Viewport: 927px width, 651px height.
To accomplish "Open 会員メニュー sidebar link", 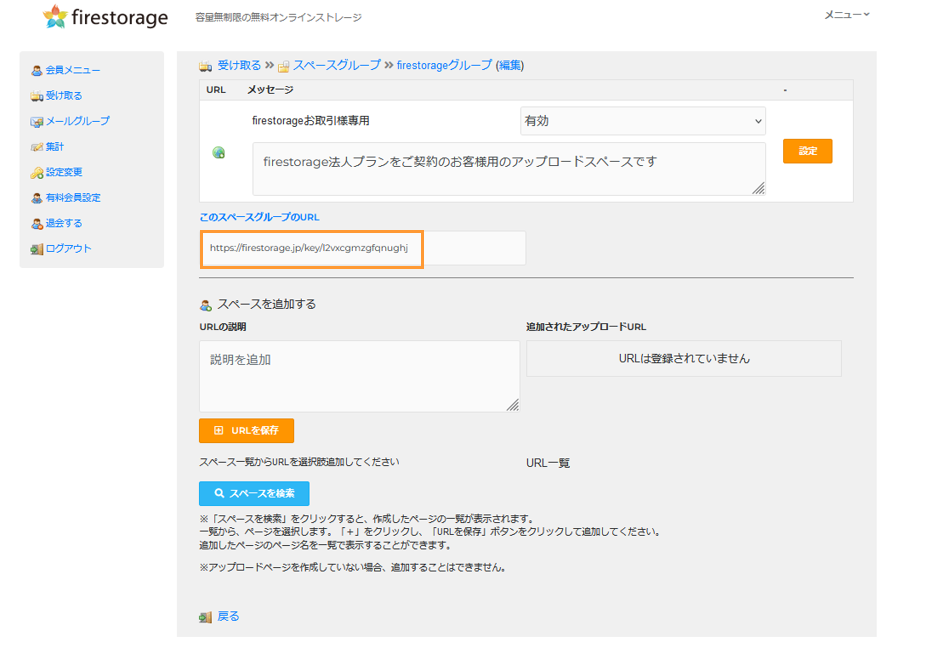I will 73,70.
